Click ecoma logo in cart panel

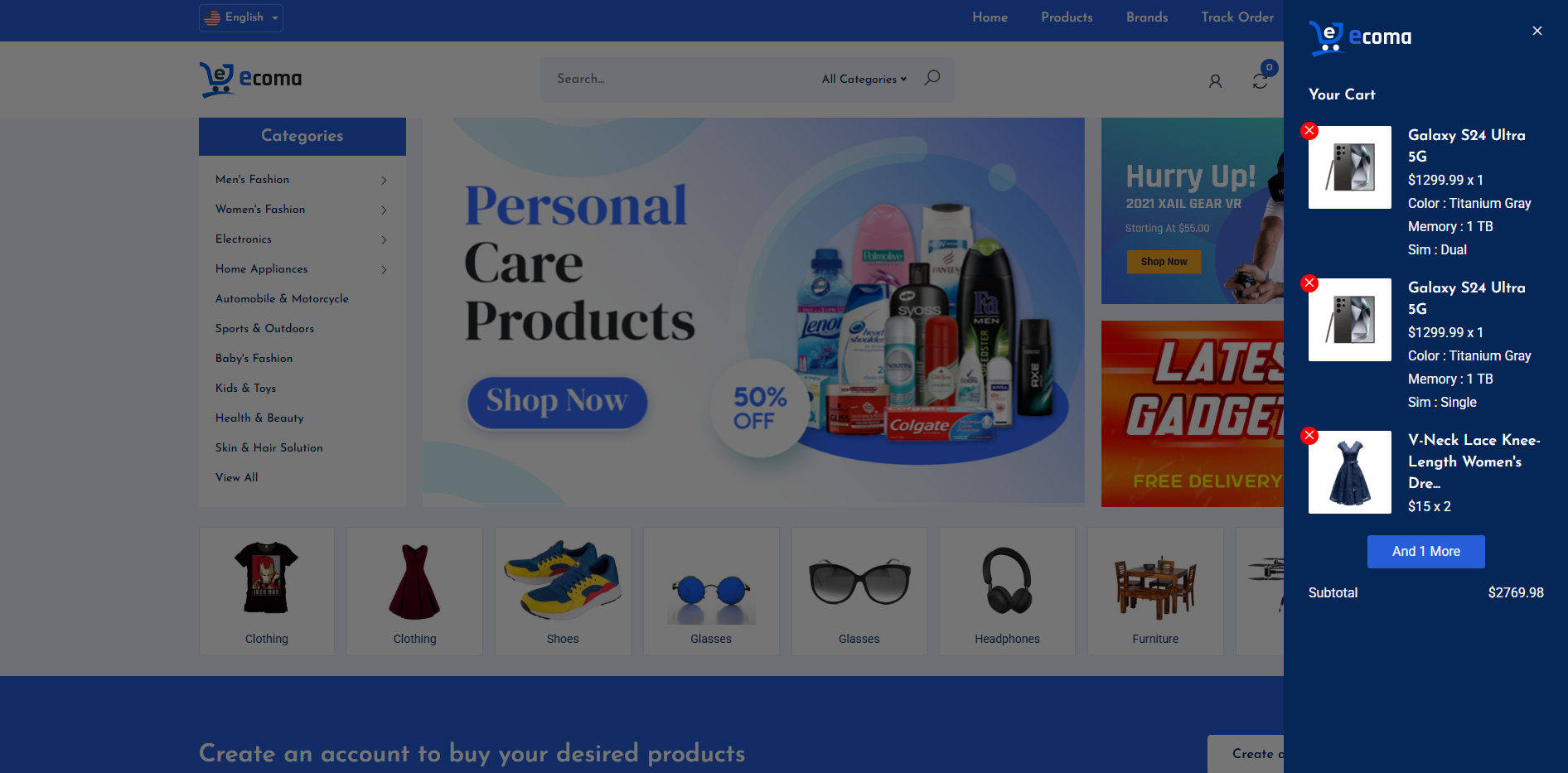1360,37
